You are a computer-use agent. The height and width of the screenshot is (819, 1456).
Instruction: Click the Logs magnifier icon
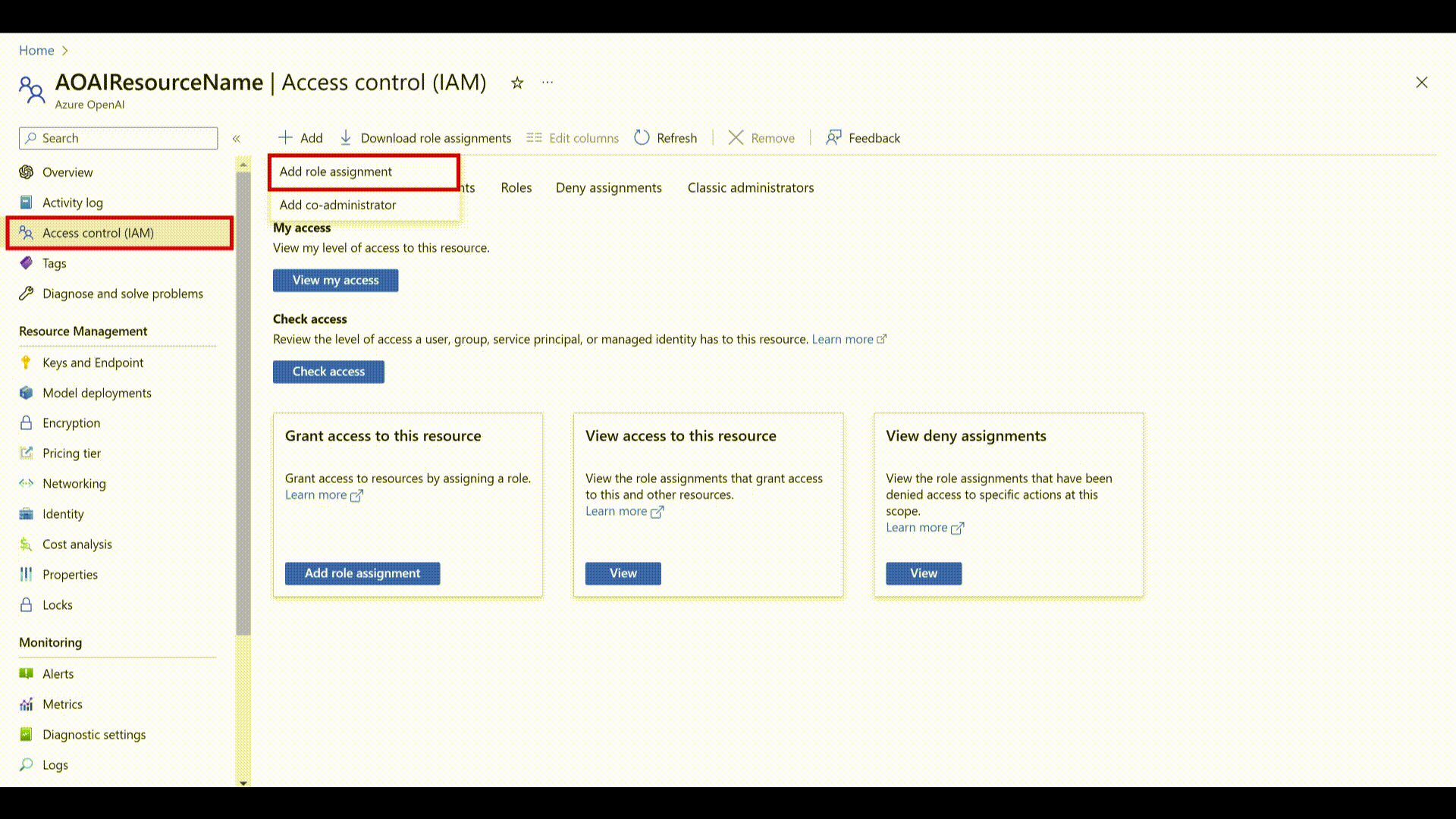(x=27, y=765)
